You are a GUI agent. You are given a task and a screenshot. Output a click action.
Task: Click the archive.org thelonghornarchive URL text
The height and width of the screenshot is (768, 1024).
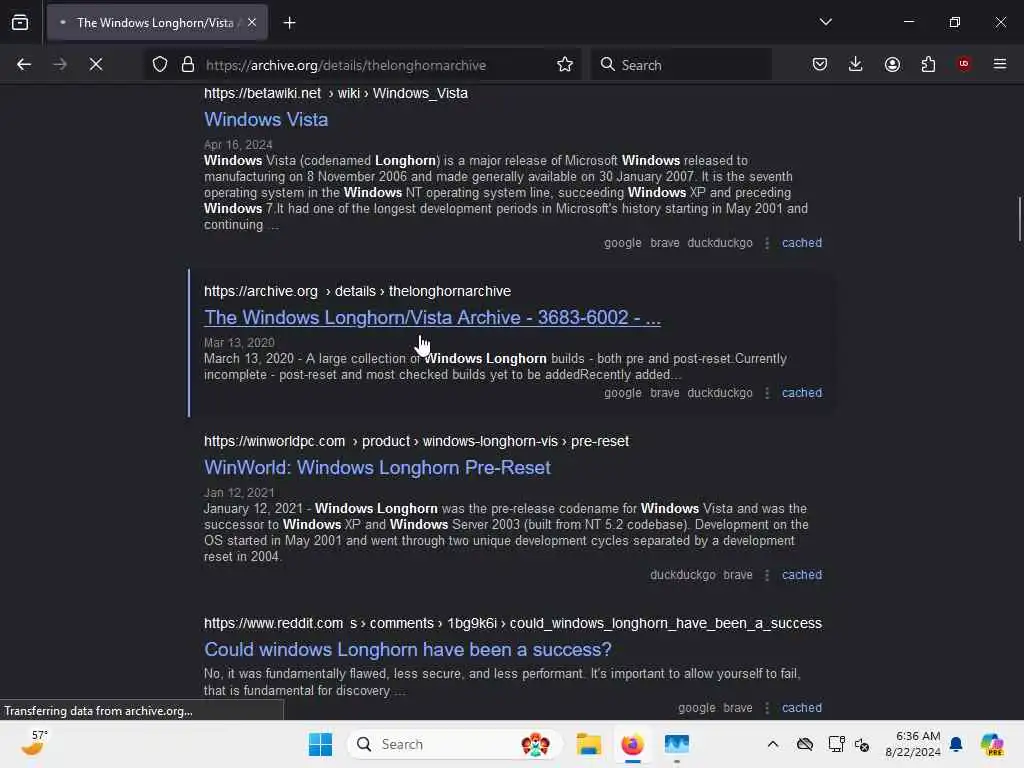pos(357,291)
